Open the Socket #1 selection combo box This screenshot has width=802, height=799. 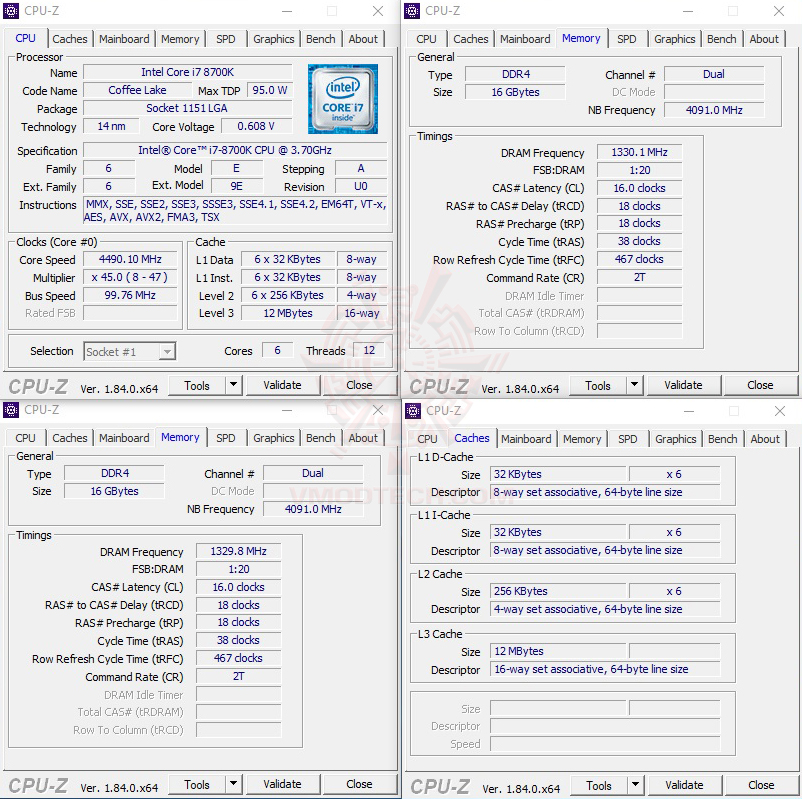130,351
